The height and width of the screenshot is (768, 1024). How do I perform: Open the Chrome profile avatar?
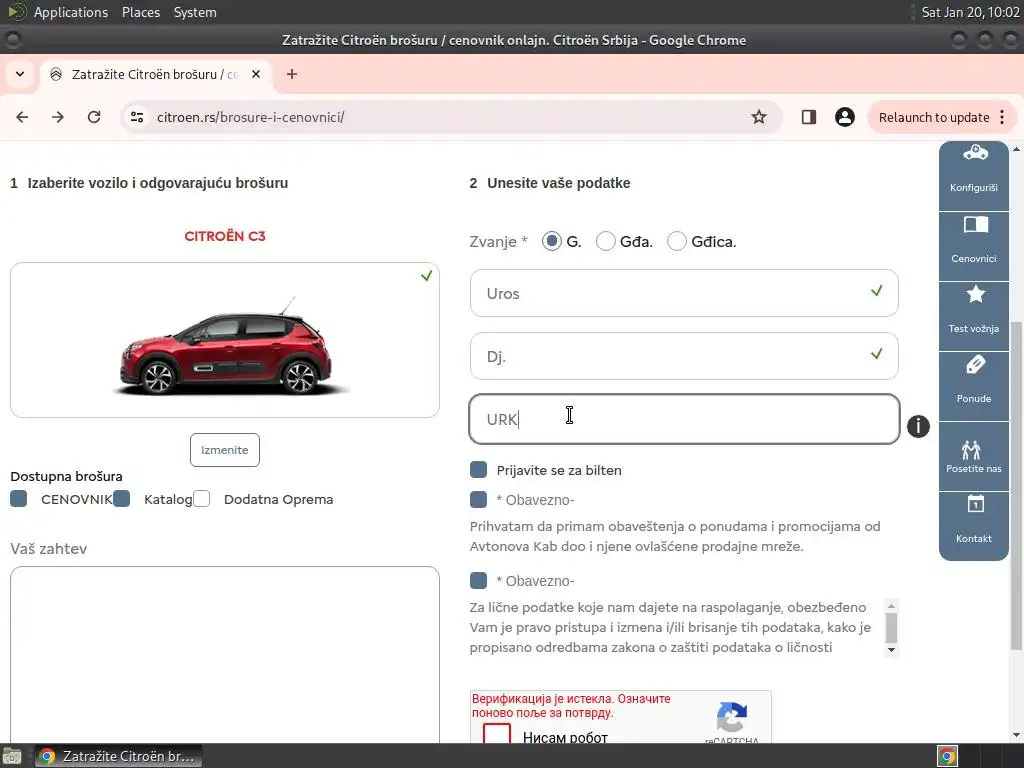click(844, 117)
